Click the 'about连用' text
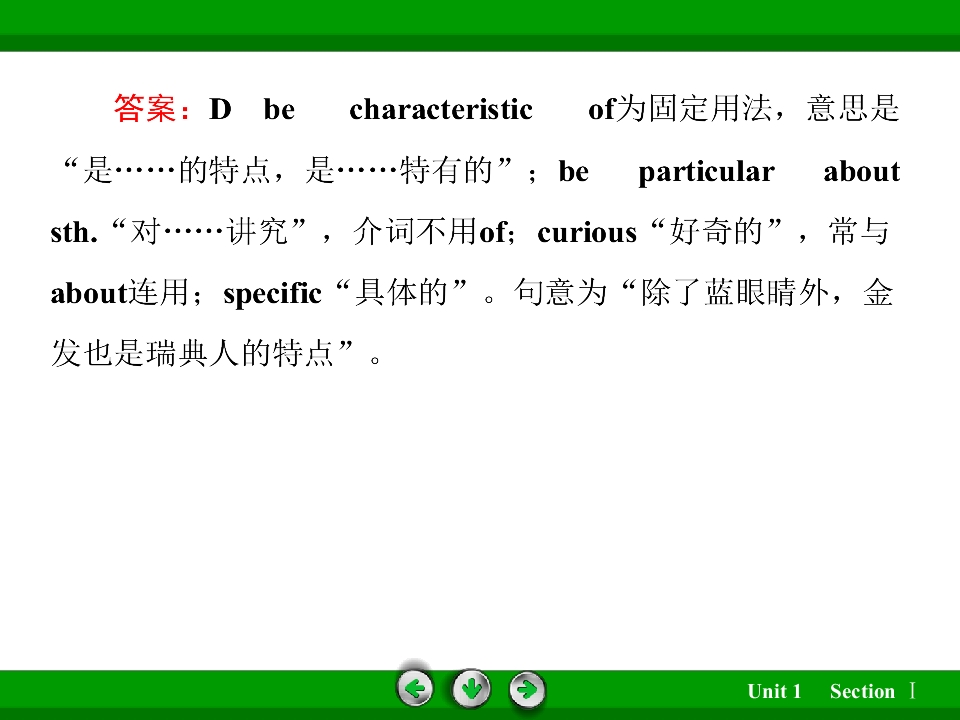Screen dimensions: 960x720 point(120,293)
